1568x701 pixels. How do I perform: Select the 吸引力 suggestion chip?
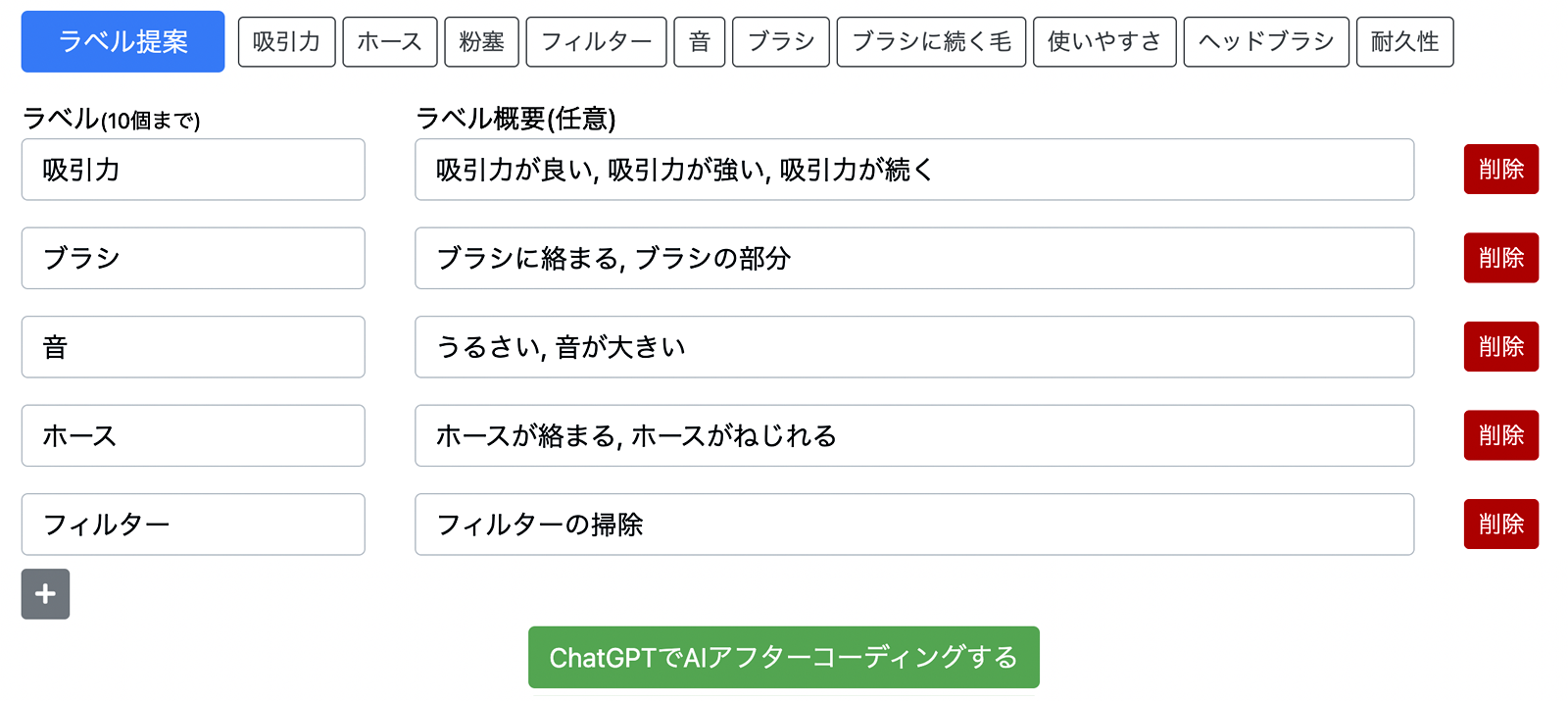point(286,41)
